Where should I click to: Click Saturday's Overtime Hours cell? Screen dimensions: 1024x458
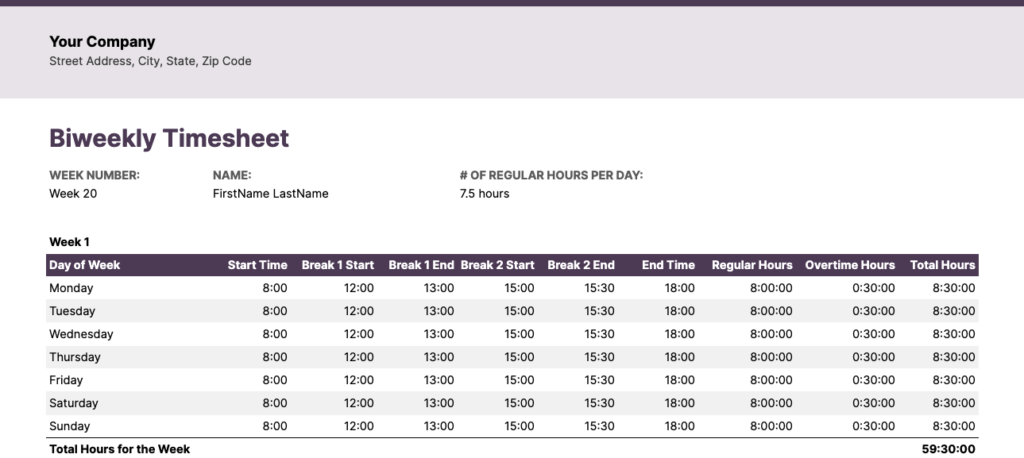(874, 403)
